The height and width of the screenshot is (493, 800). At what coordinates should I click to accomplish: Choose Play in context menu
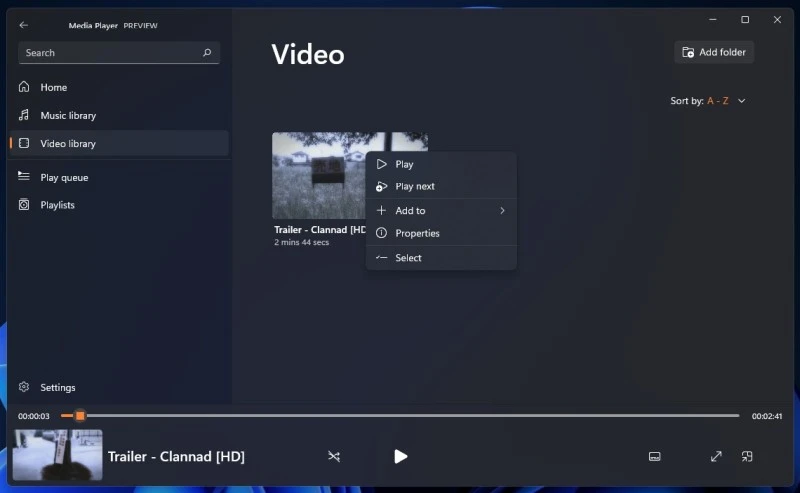tap(441, 164)
